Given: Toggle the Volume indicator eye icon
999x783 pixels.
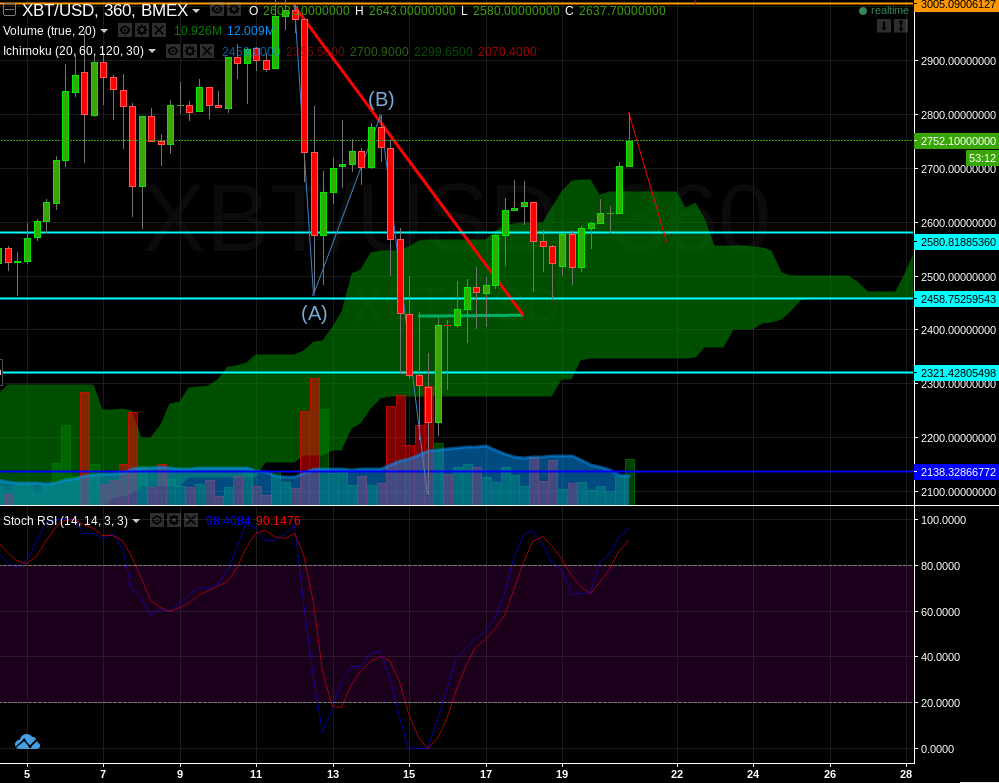Looking at the screenshot, I should click(x=126, y=31).
